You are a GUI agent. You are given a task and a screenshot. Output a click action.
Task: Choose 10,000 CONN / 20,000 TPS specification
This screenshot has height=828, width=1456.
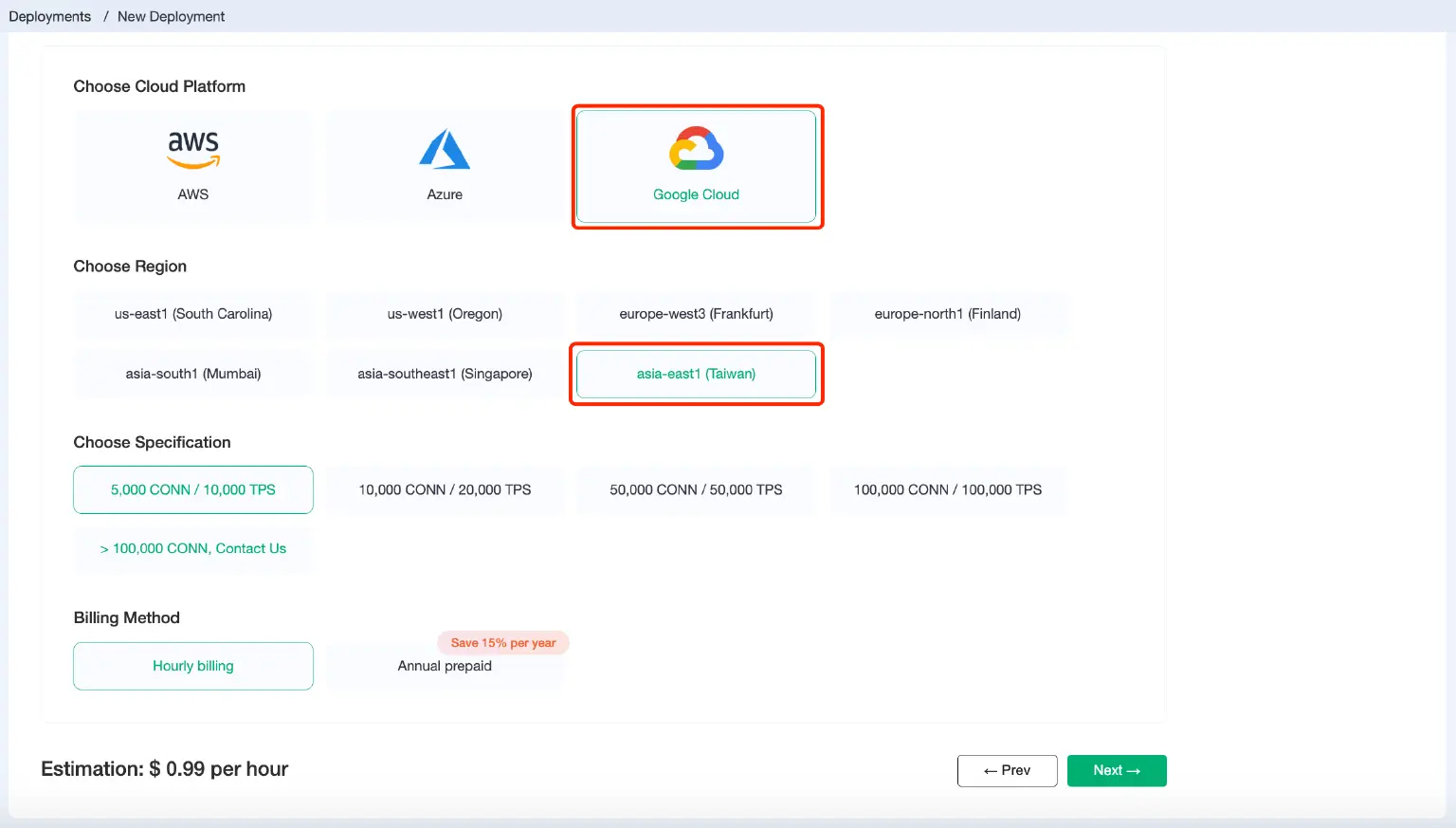point(445,489)
